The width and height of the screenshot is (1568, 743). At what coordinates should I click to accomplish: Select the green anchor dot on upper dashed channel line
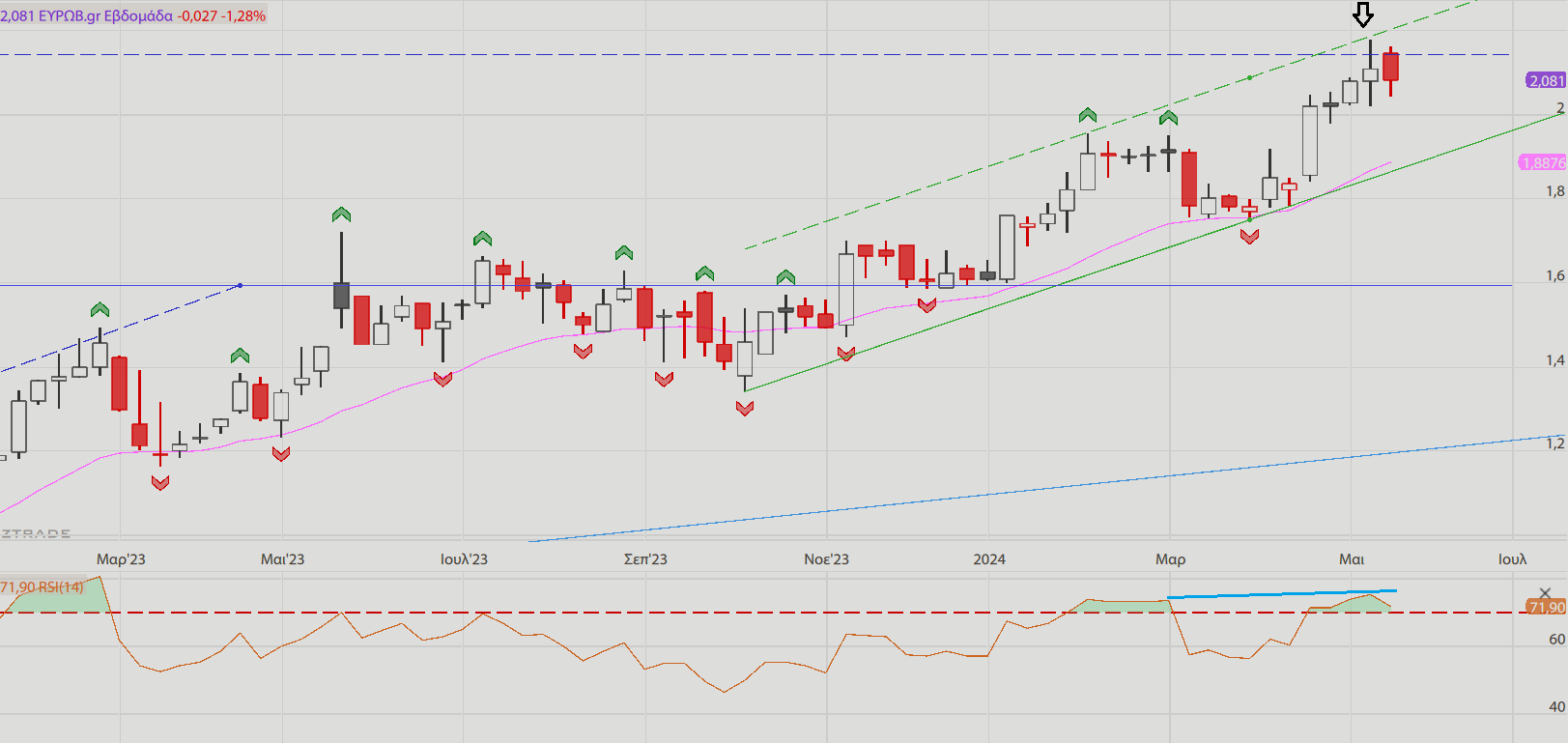(1250, 77)
